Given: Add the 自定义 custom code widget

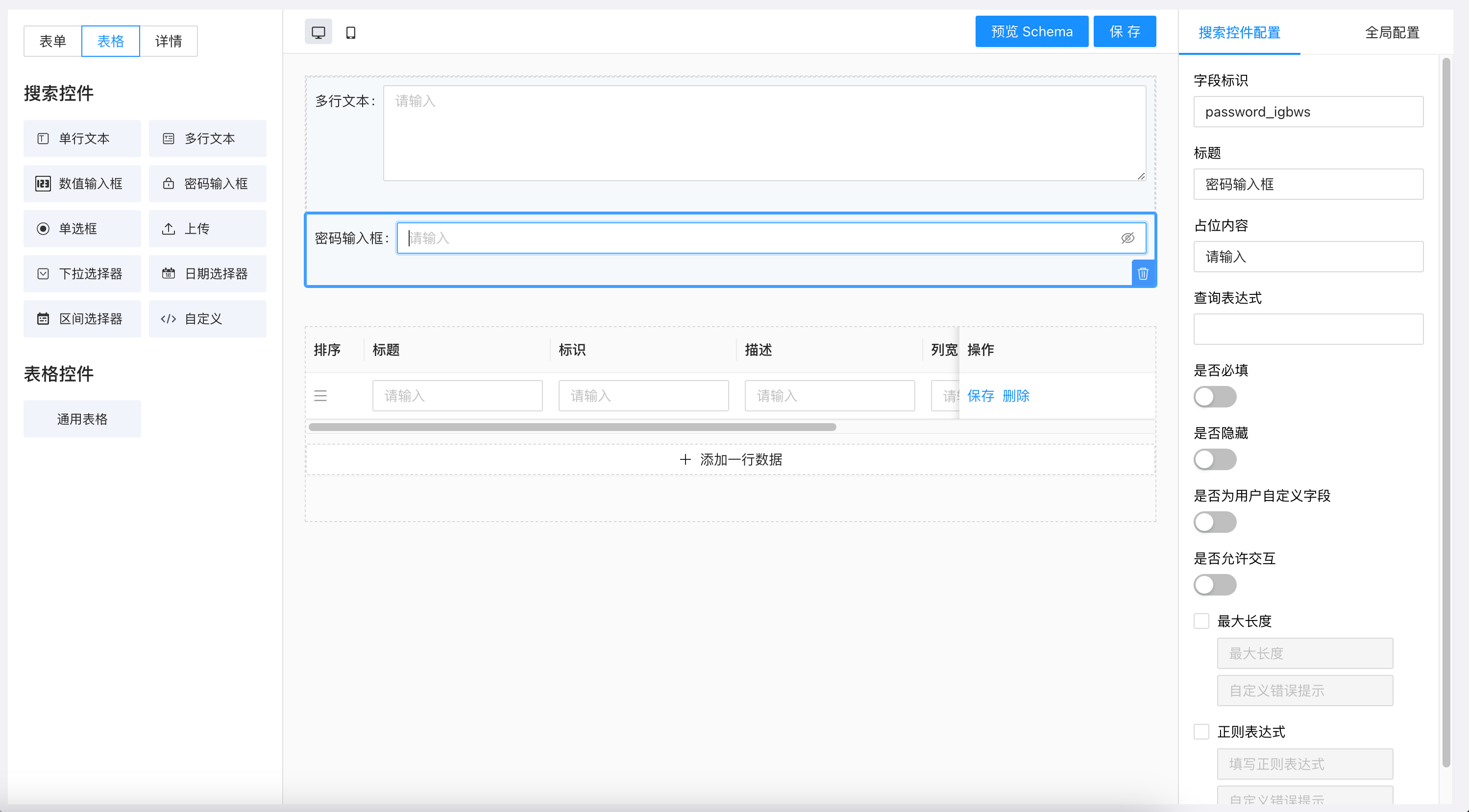Looking at the screenshot, I should (x=208, y=318).
